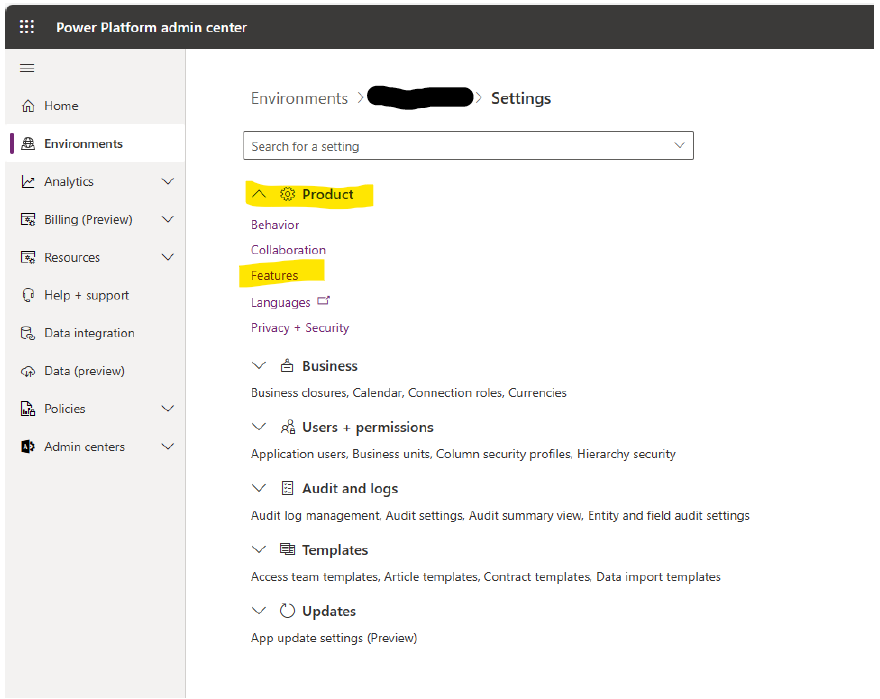Click the Resources icon in sidebar
880x699 pixels.
click(x=28, y=258)
